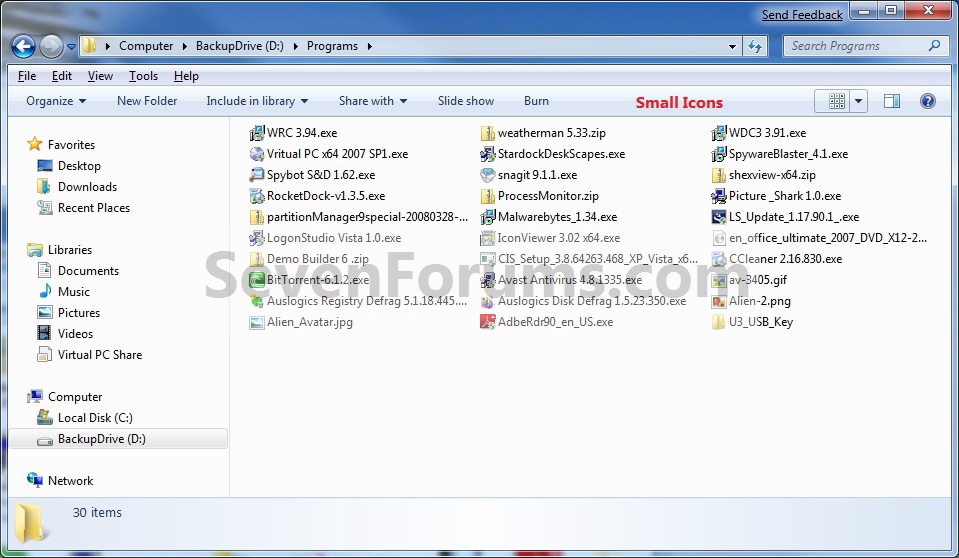Select the LS_Update_1.17.90.1_.exe icon
This screenshot has width=959, height=558.
tap(719, 217)
